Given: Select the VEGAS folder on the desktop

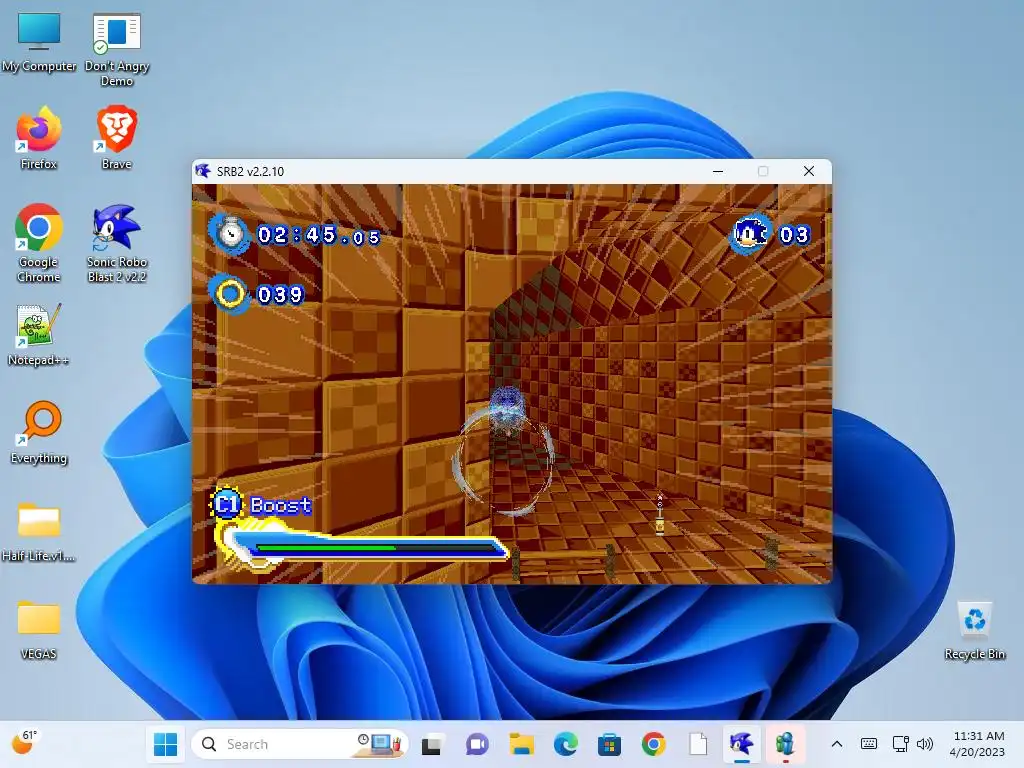Looking at the screenshot, I should coord(39,629).
